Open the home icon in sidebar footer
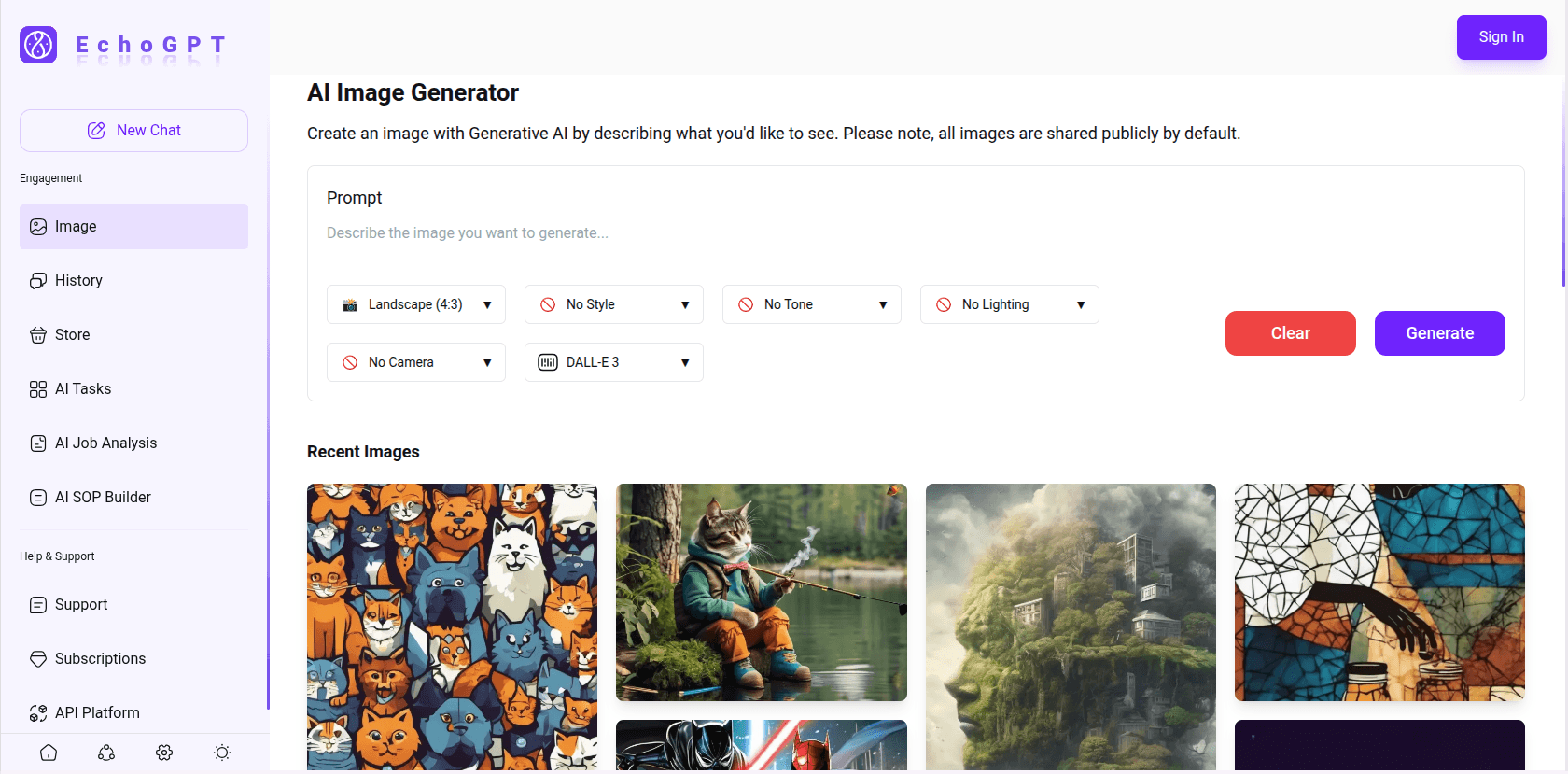Screen dimensions: 1568x774 tap(49, 753)
